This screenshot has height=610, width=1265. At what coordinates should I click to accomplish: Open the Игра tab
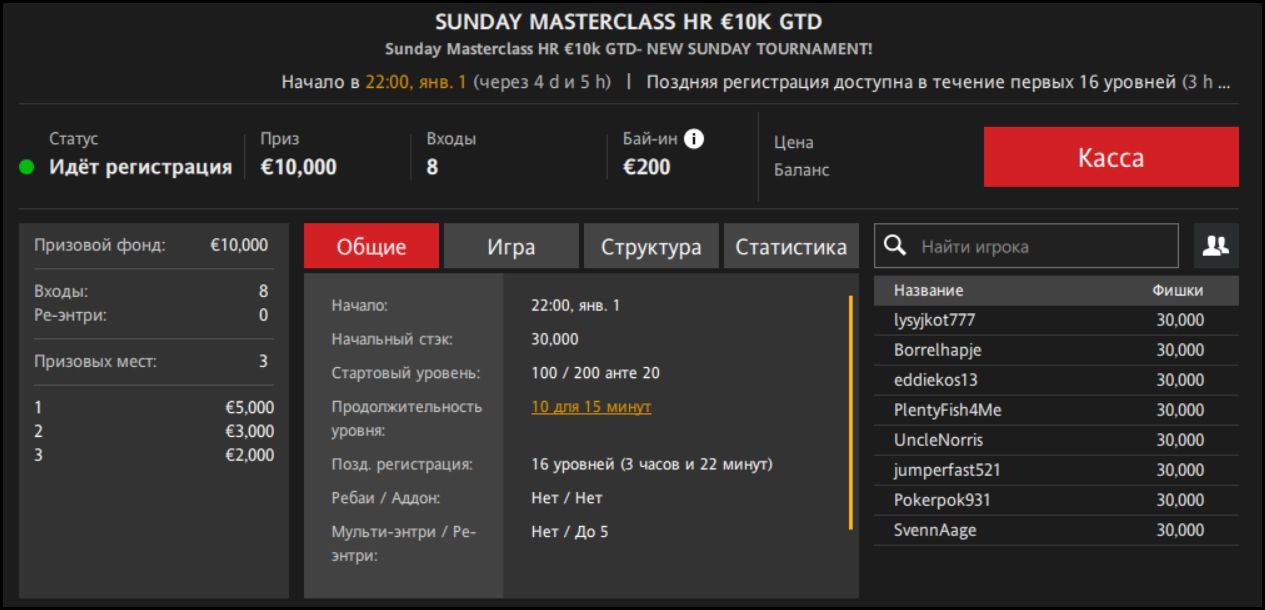511,247
